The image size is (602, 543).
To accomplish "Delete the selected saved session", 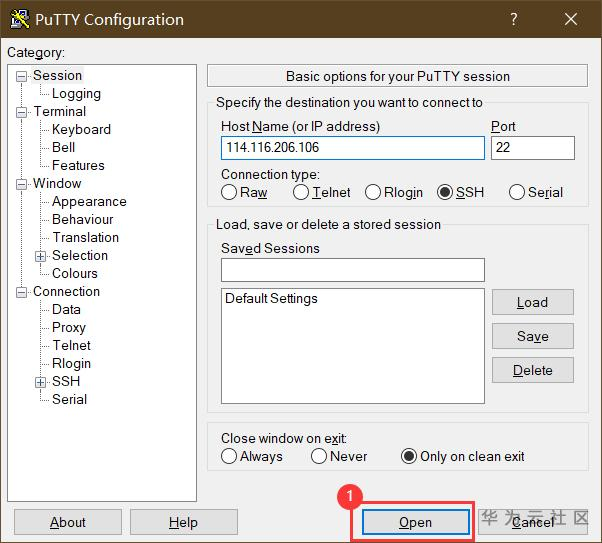I will [x=533, y=370].
